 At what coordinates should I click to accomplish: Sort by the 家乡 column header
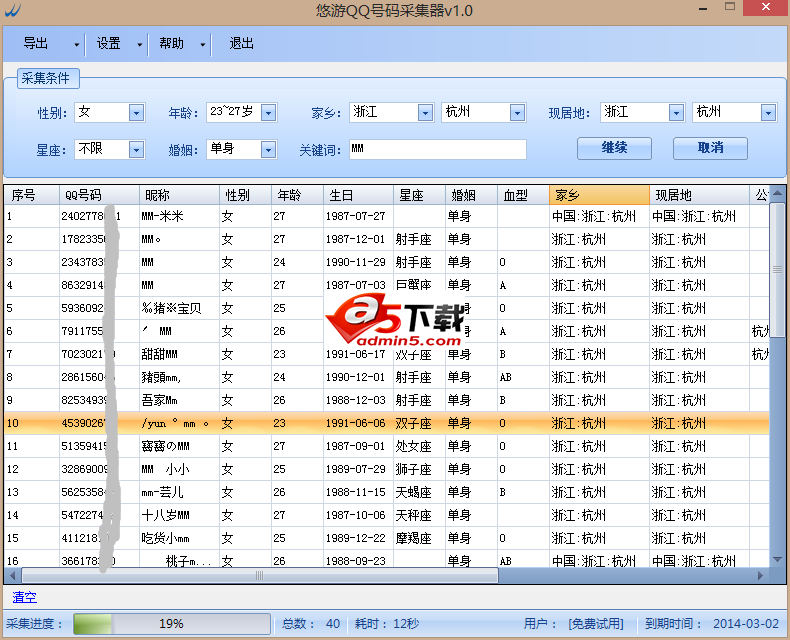coord(598,194)
